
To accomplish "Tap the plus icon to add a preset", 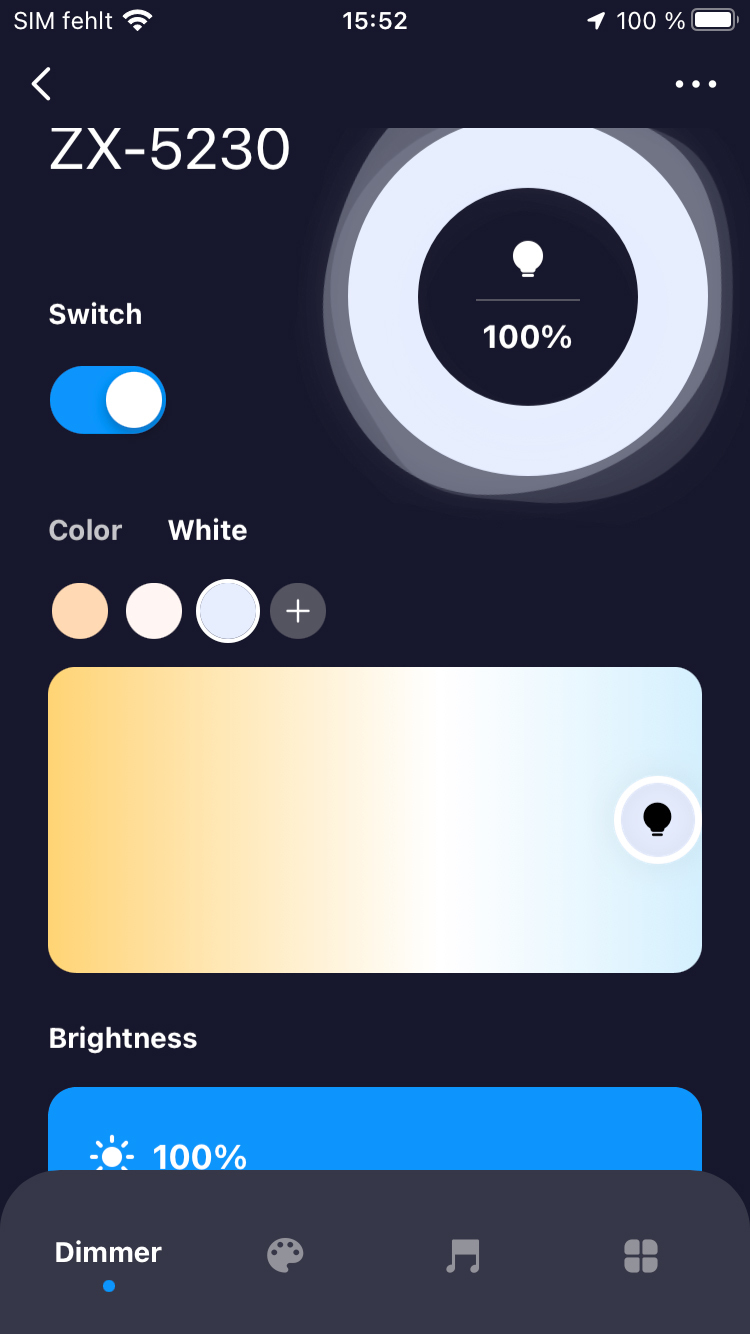I will pyautogui.click(x=298, y=611).
